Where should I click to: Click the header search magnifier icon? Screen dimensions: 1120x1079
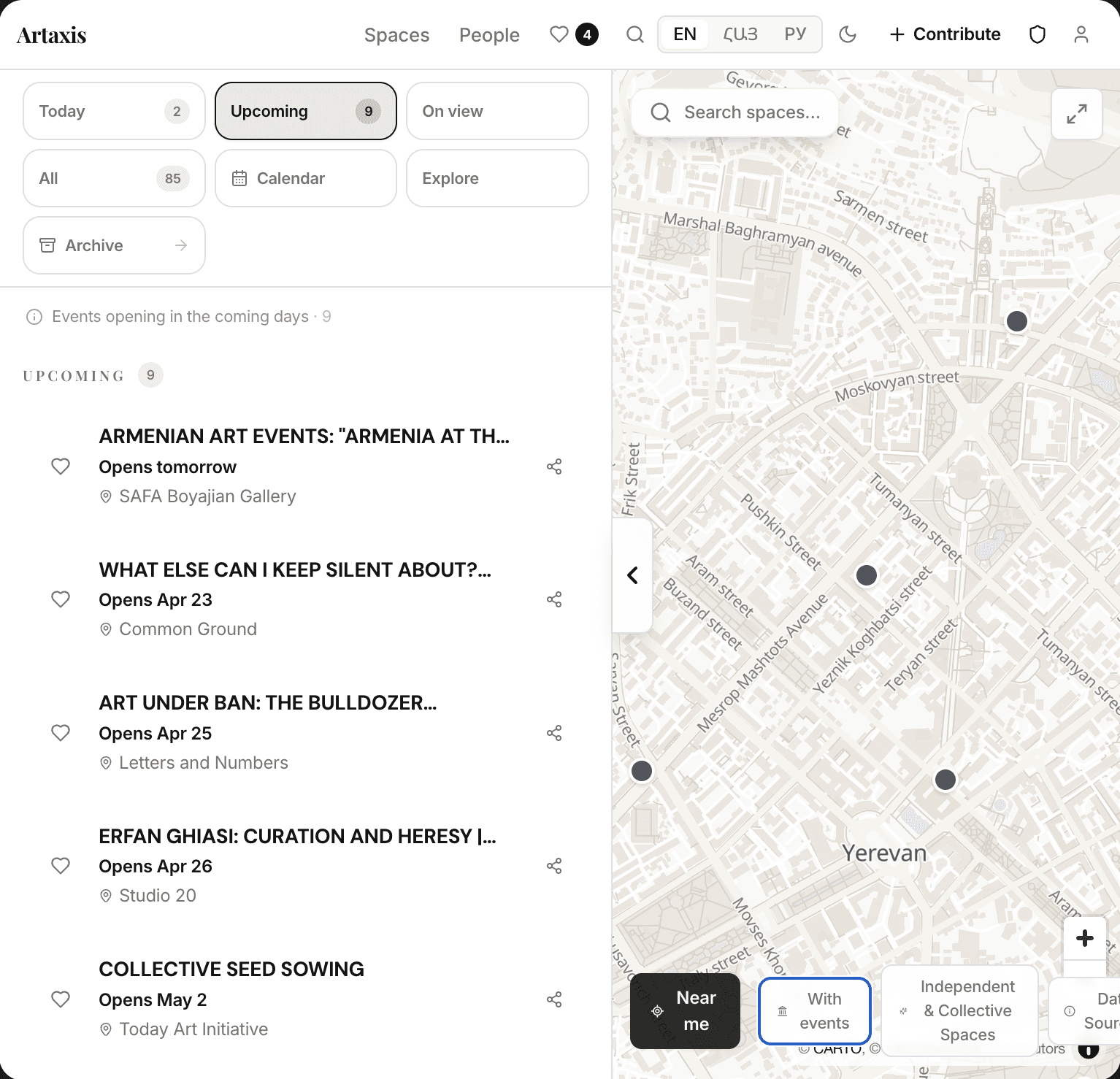[x=635, y=34]
